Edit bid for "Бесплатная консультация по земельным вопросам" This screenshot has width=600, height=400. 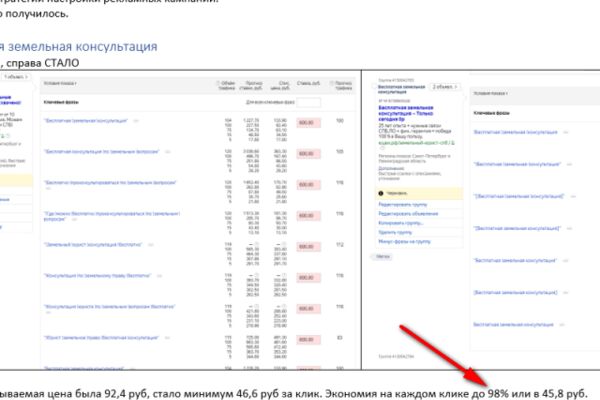pos(308,153)
